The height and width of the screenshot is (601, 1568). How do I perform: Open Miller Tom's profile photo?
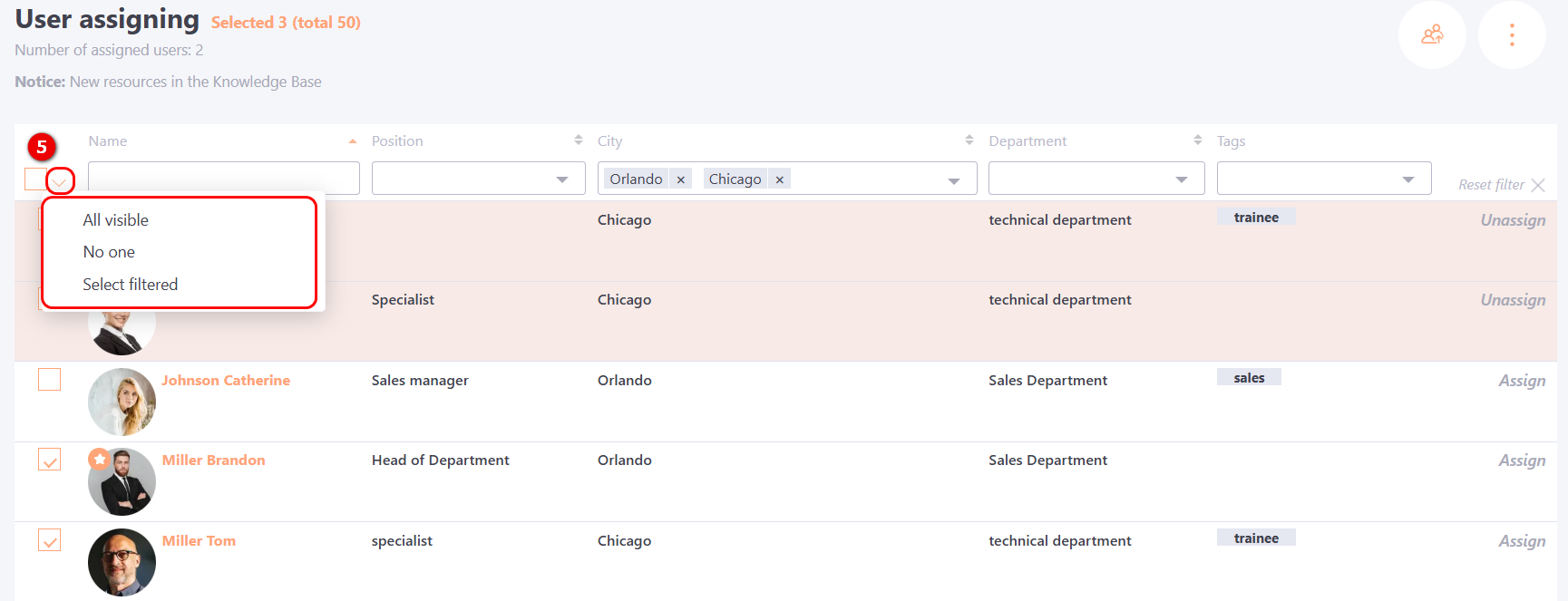tap(122, 562)
